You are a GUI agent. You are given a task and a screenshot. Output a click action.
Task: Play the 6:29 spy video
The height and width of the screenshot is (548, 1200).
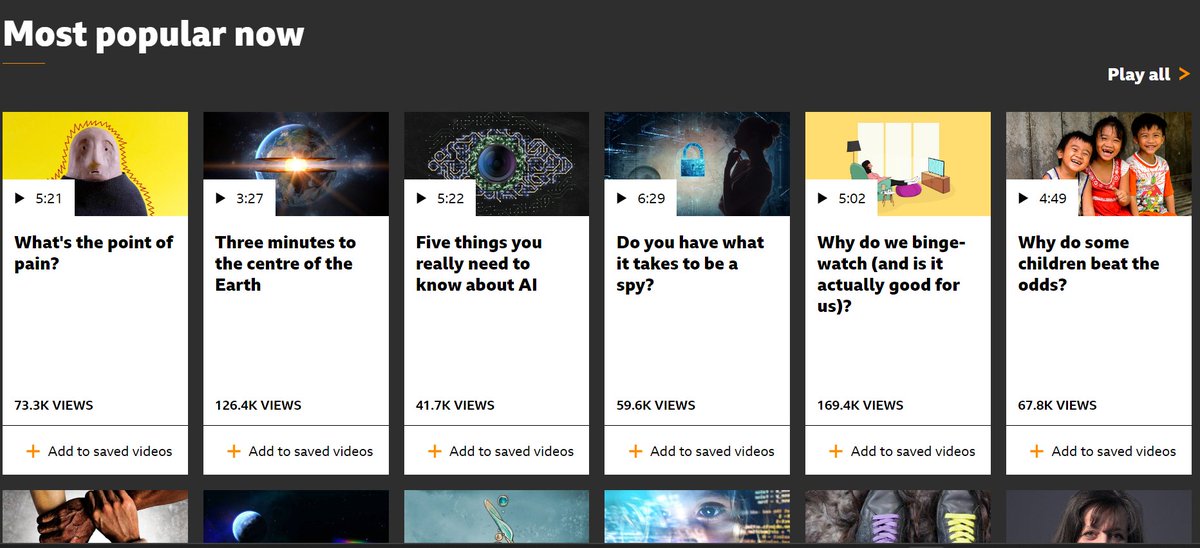point(641,198)
